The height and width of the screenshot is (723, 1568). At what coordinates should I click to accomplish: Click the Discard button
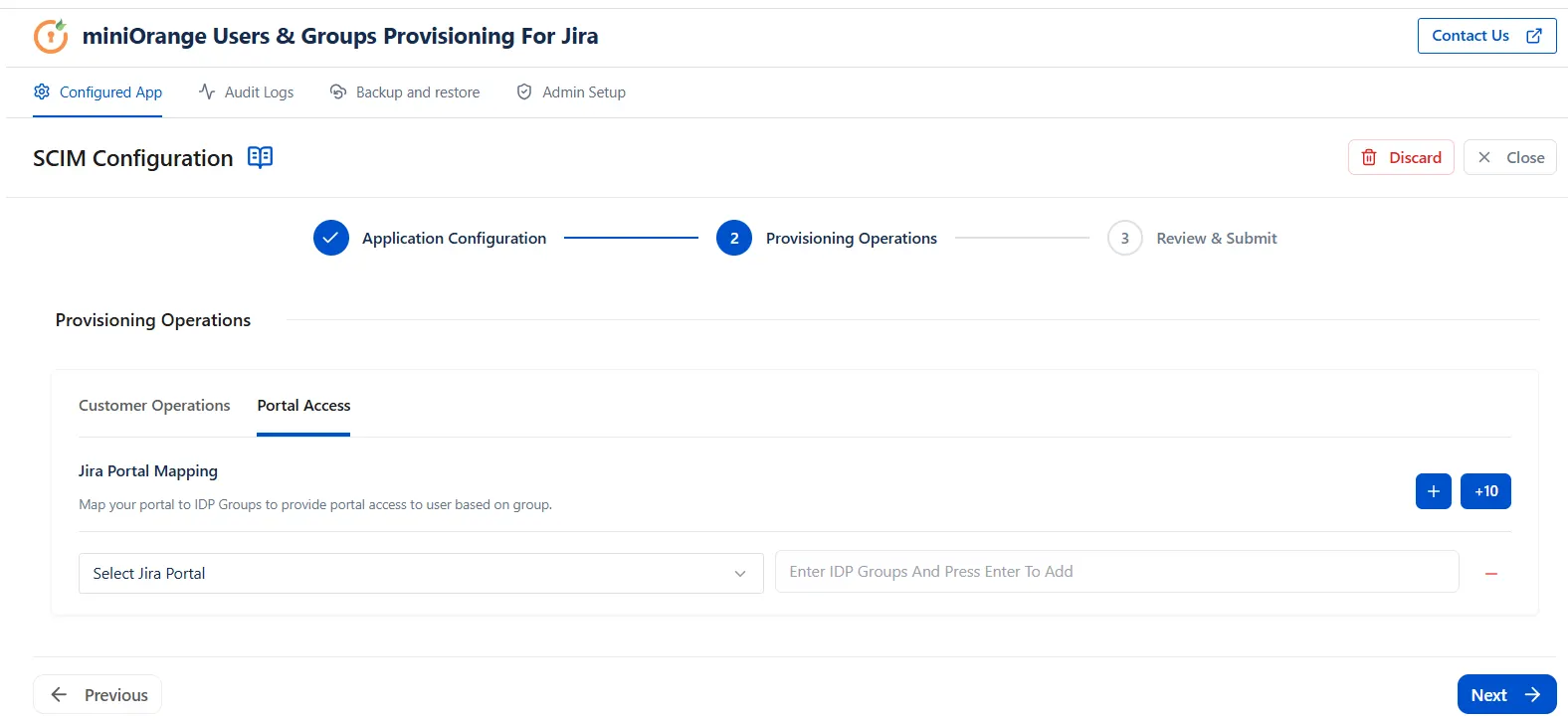click(1401, 157)
